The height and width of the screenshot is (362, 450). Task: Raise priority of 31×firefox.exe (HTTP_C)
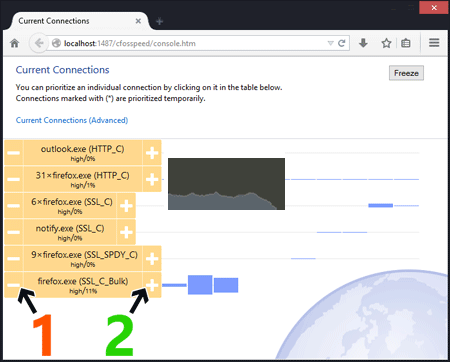pos(152,179)
